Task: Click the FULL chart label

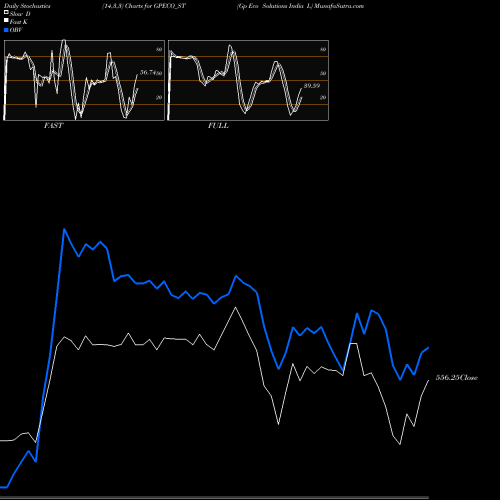Action: 218,126
